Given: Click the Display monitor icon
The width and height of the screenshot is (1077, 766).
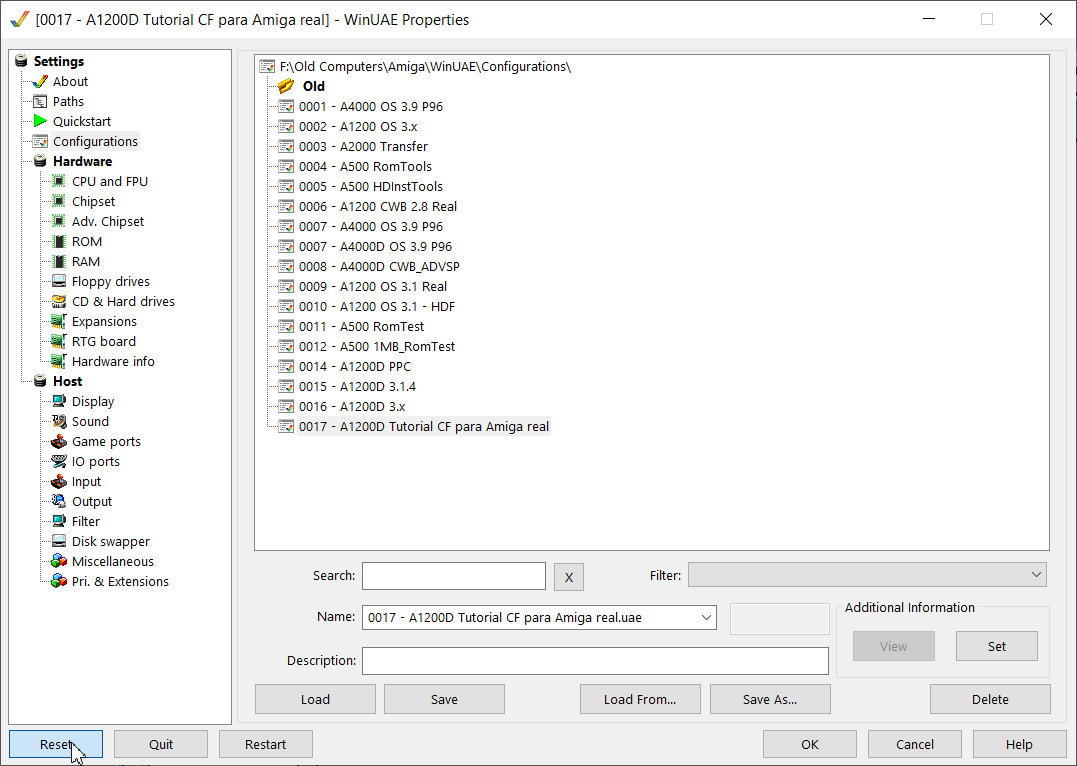Looking at the screenshot, I should 59,401.
